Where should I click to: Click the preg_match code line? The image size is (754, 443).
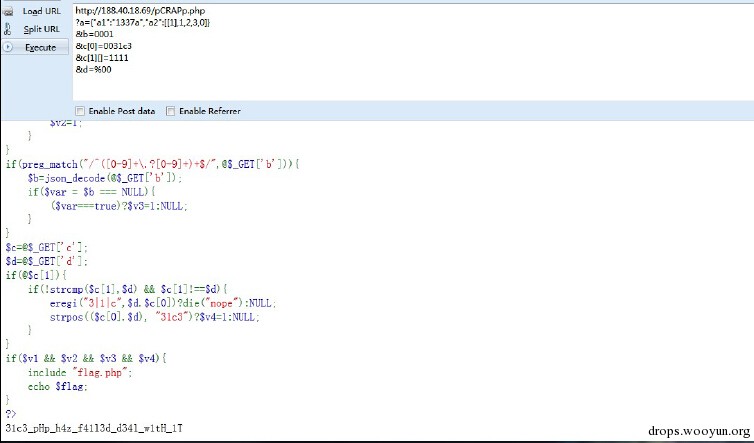(x=153, y=164)
